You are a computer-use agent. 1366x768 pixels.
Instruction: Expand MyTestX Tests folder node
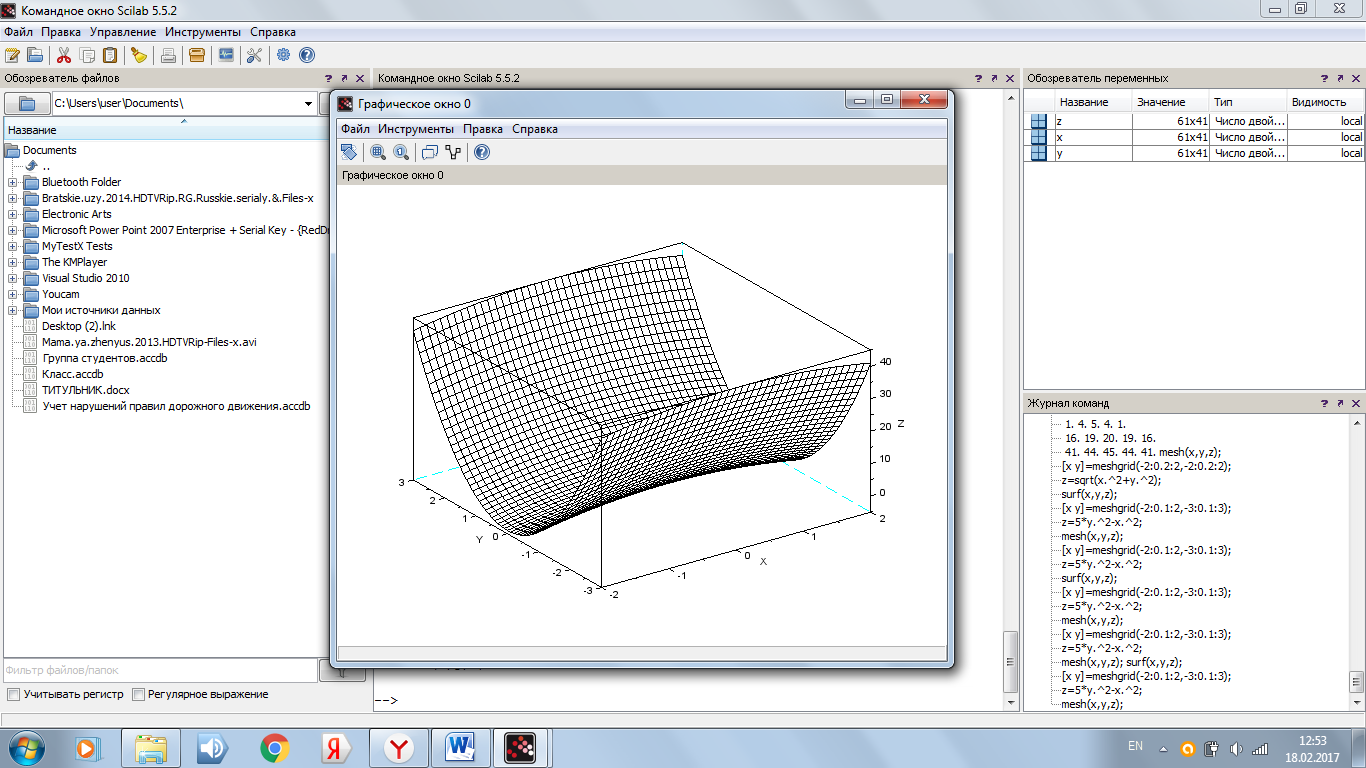(x=12, y=246)
